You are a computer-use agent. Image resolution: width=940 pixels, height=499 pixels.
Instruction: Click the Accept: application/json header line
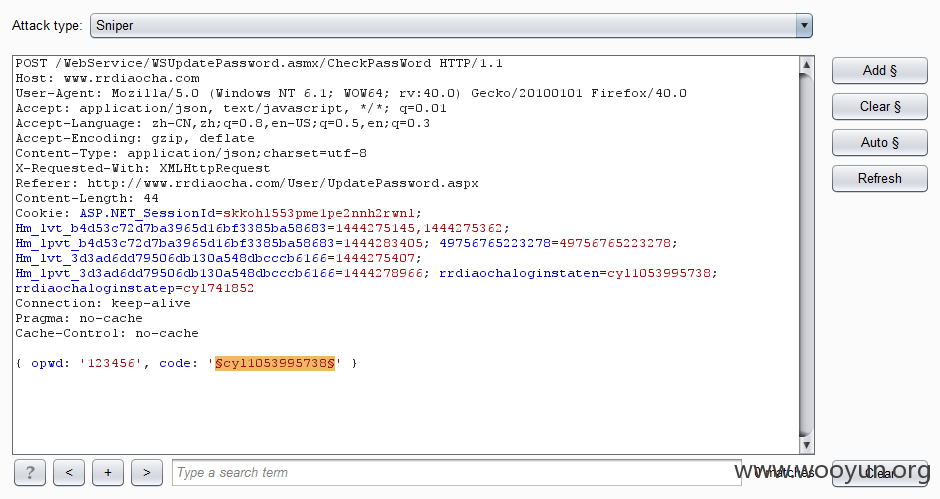231,109
